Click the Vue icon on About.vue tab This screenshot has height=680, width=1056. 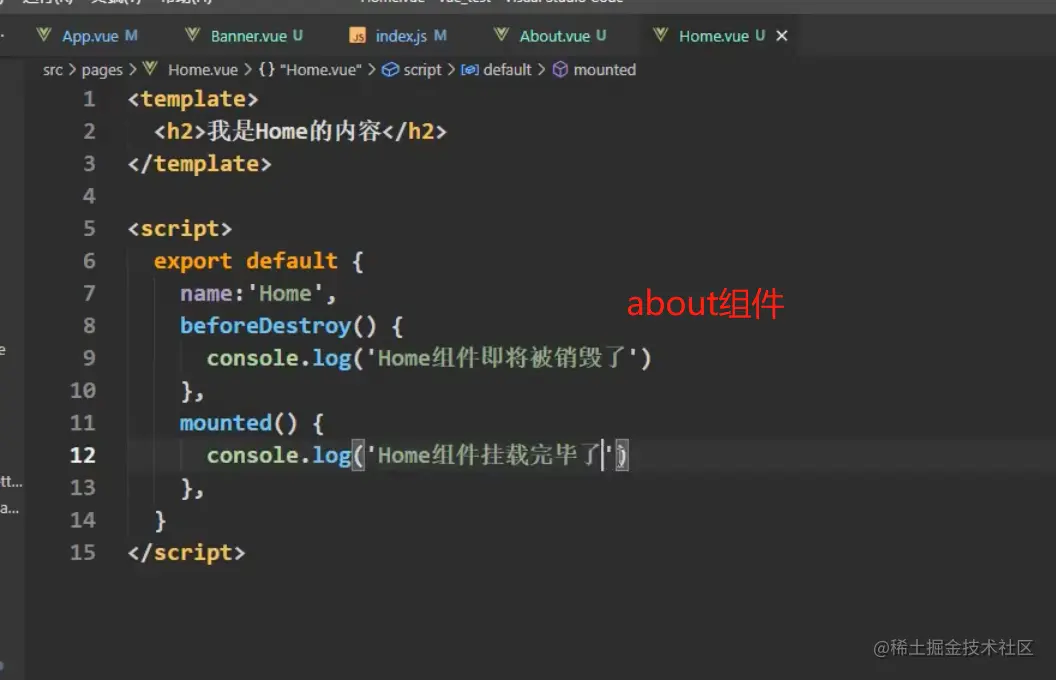point(501,35)
